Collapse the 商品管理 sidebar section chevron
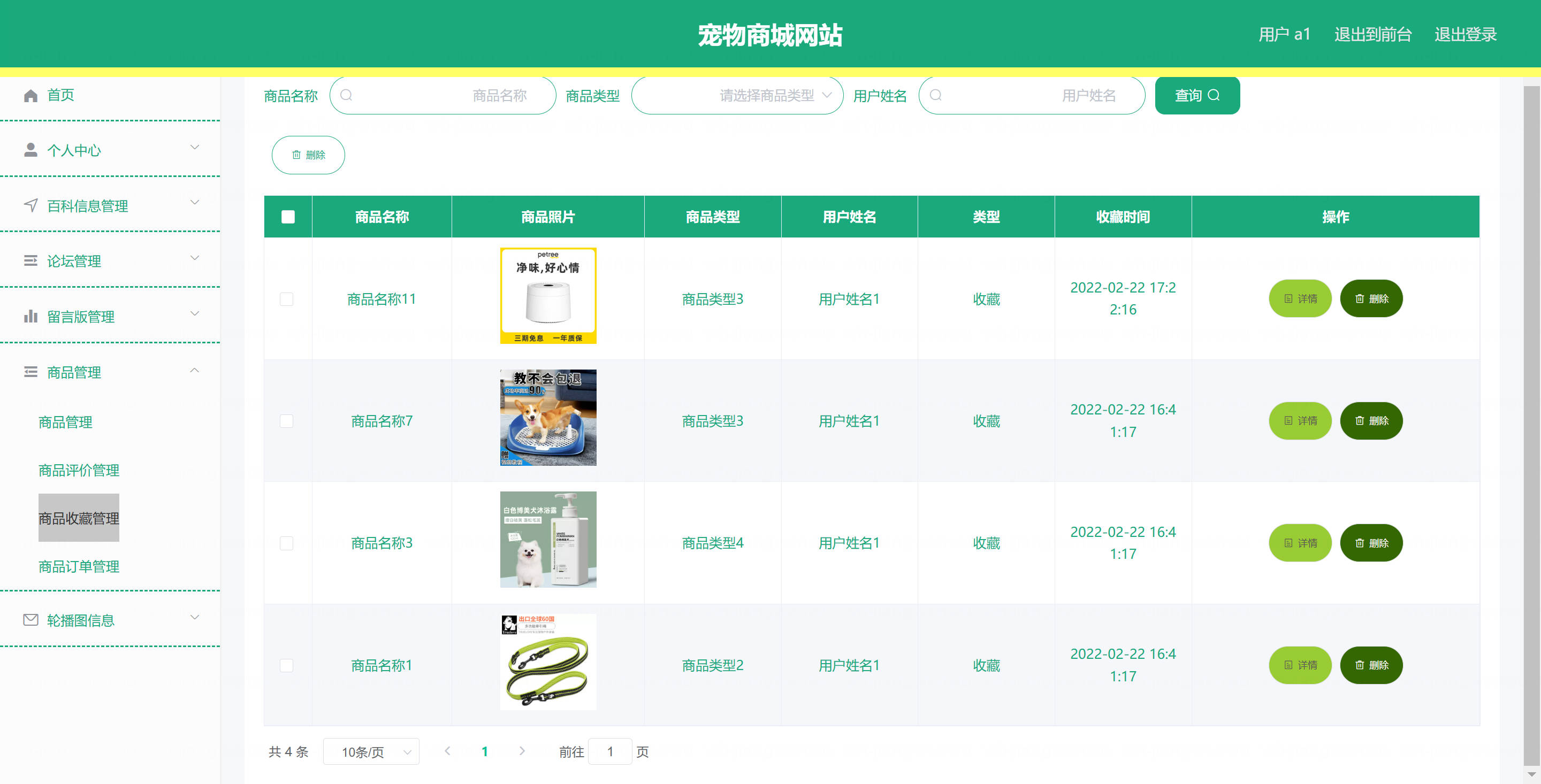The height and width of the screenshot is (784, 1541). pyautogui.click(x=194, y=371)
